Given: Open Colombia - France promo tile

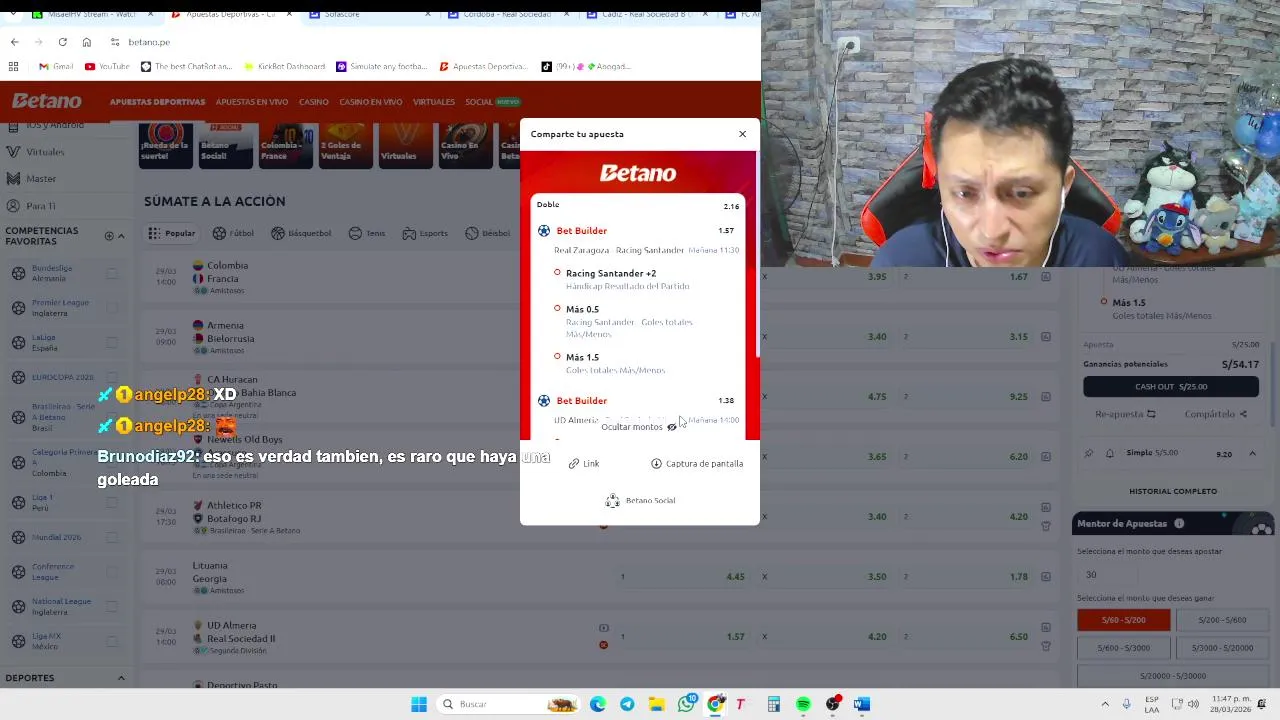Looking at the screenshot, I should (286, 145).
